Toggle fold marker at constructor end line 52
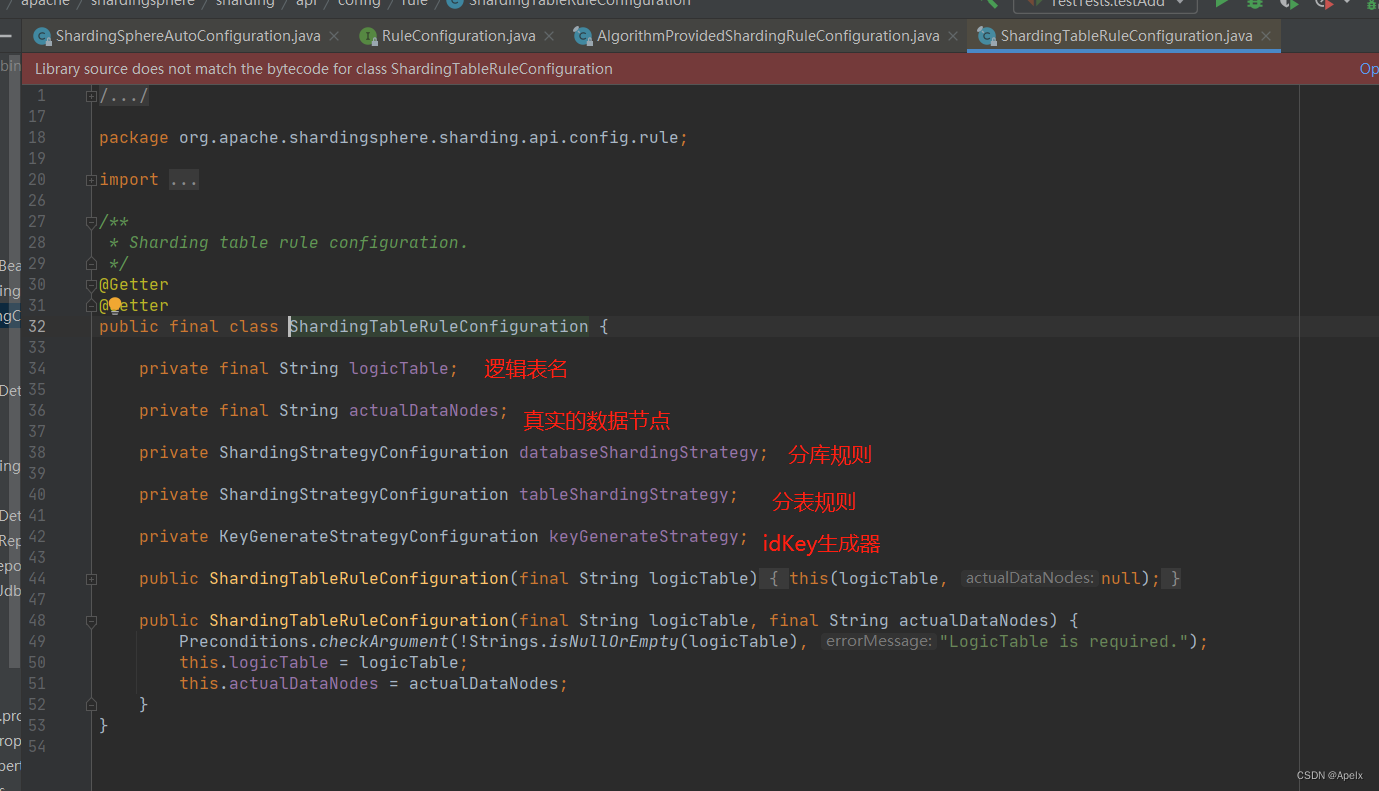The height and width of the screenshot is (791, 1379). click(x=91, y=704)
